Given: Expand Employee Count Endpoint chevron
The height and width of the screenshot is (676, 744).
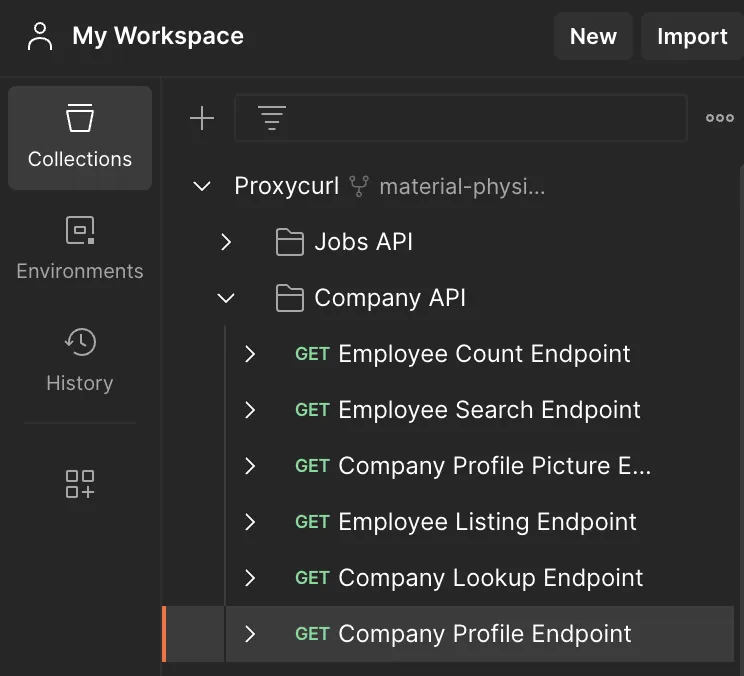Looking at the screenshot, I should coord(250,354).
